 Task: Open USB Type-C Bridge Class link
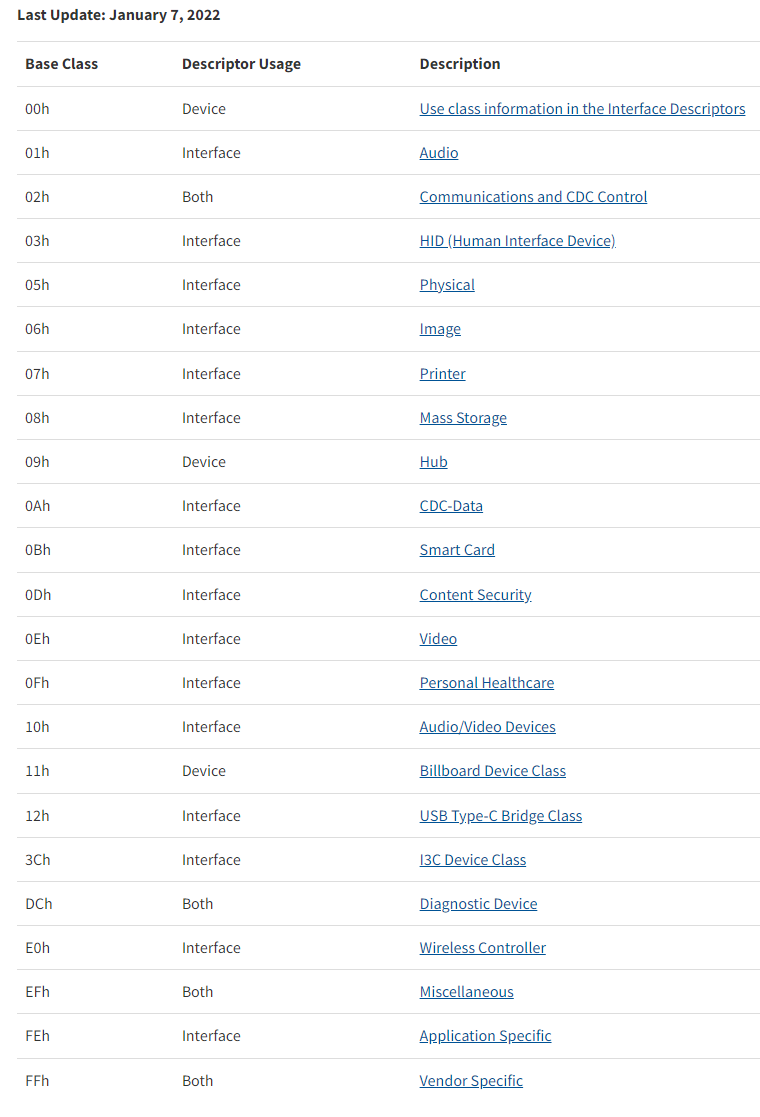click(x=500, y=816)
